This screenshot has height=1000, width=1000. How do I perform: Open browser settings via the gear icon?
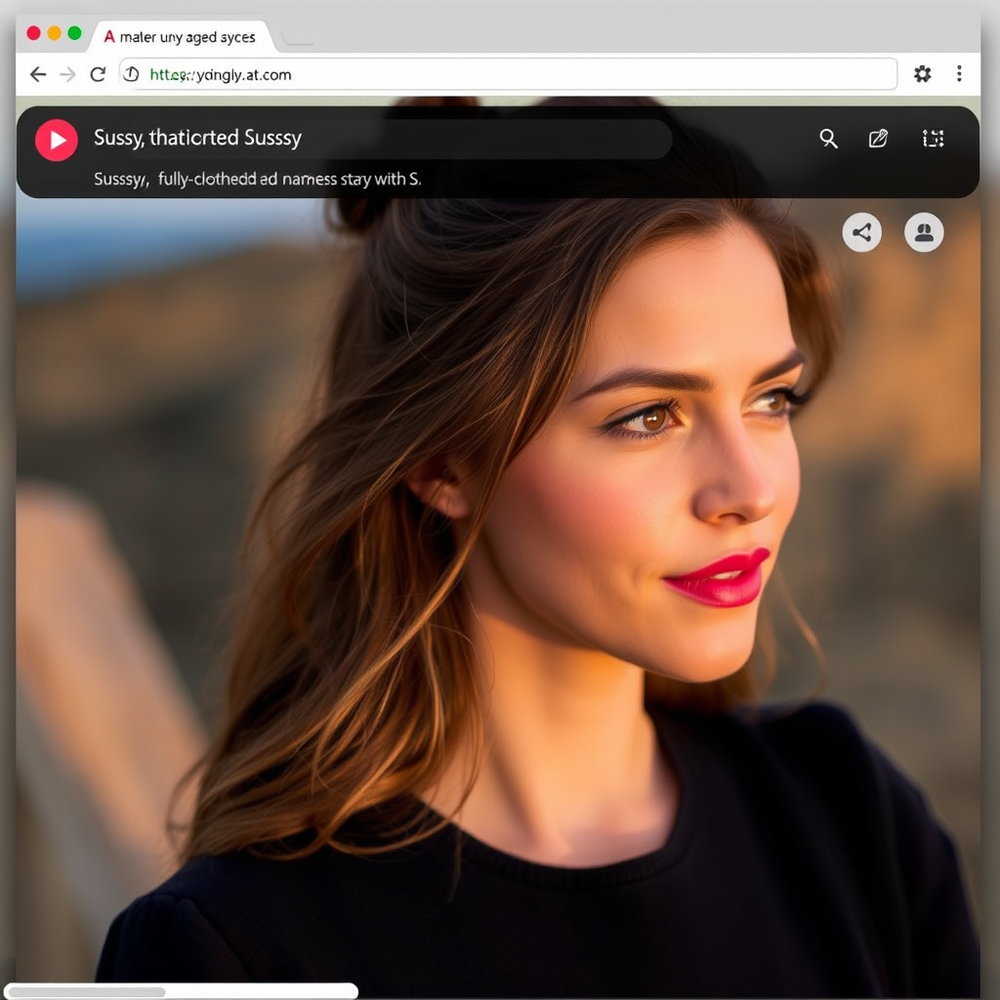[921, 74]
